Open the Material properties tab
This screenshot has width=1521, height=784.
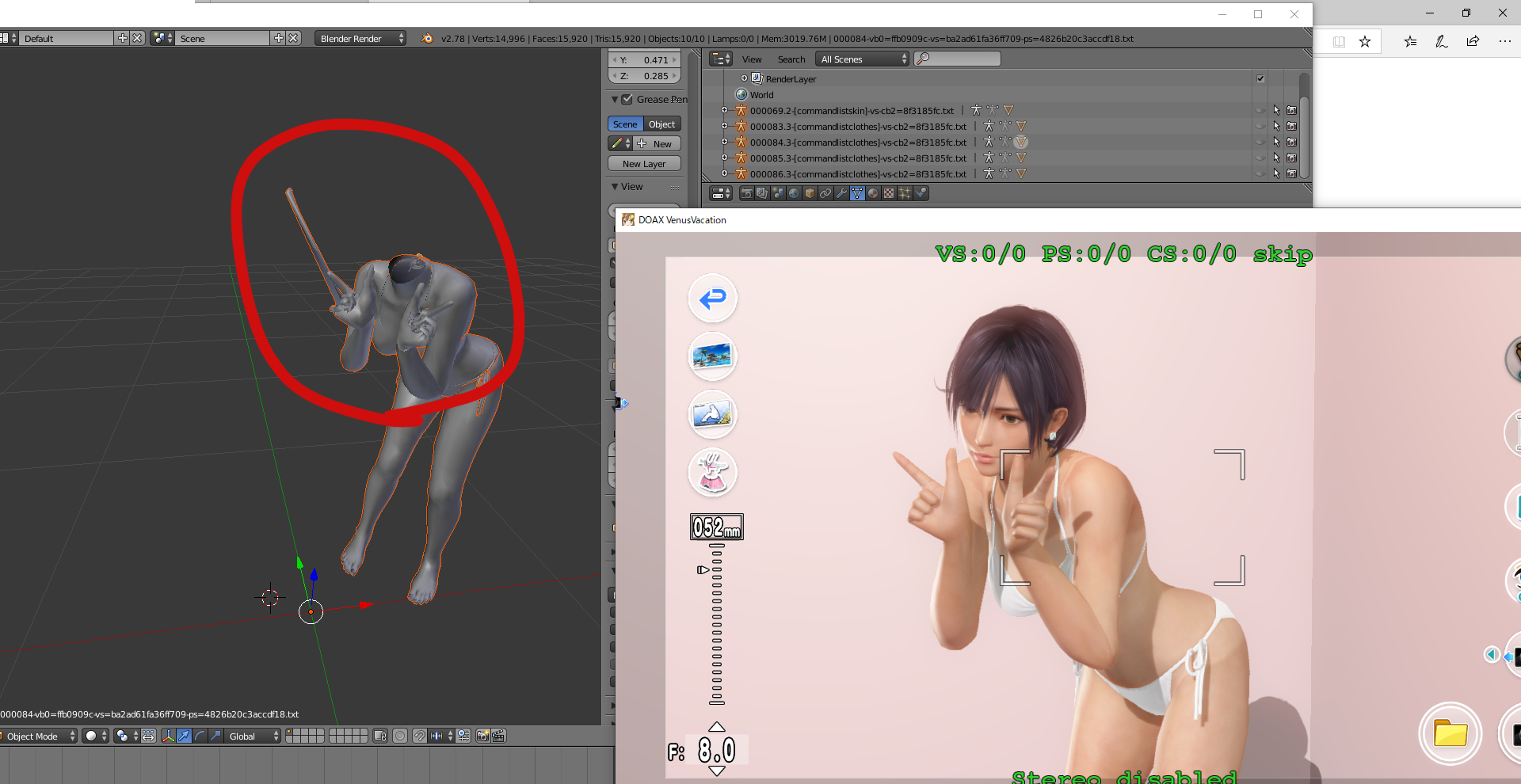tap(873, 193)
